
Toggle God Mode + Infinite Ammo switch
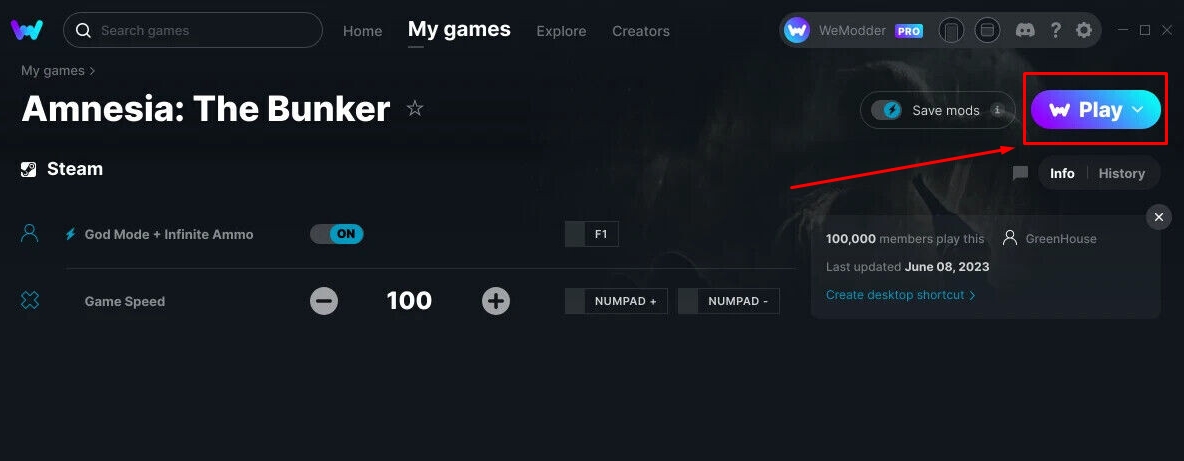[337, 234]
